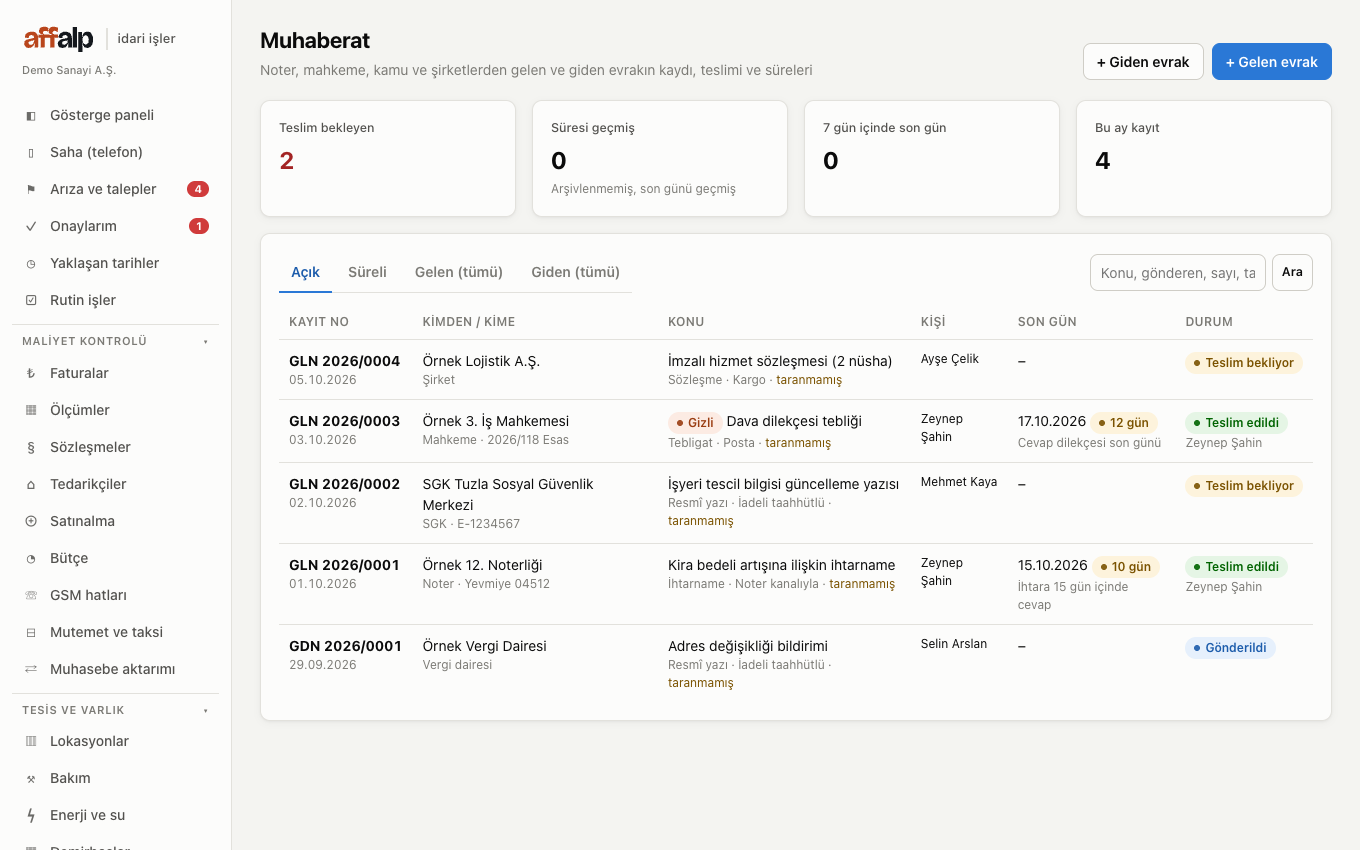This screenshot has height=850, width=1360.
Task: Open Sözleşmeler section-sign icon
Action: 31,448
